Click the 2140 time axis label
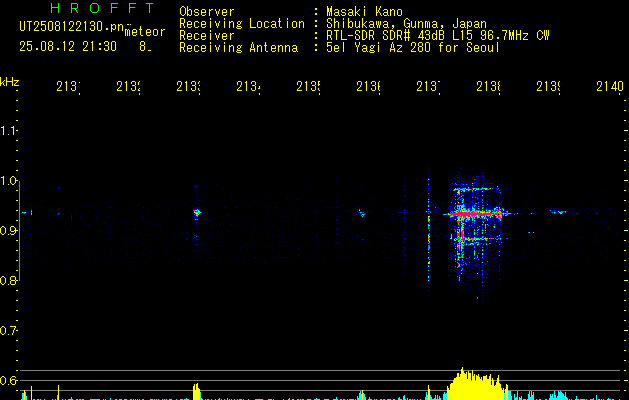 pyautogui.click(x=610, y=86)
